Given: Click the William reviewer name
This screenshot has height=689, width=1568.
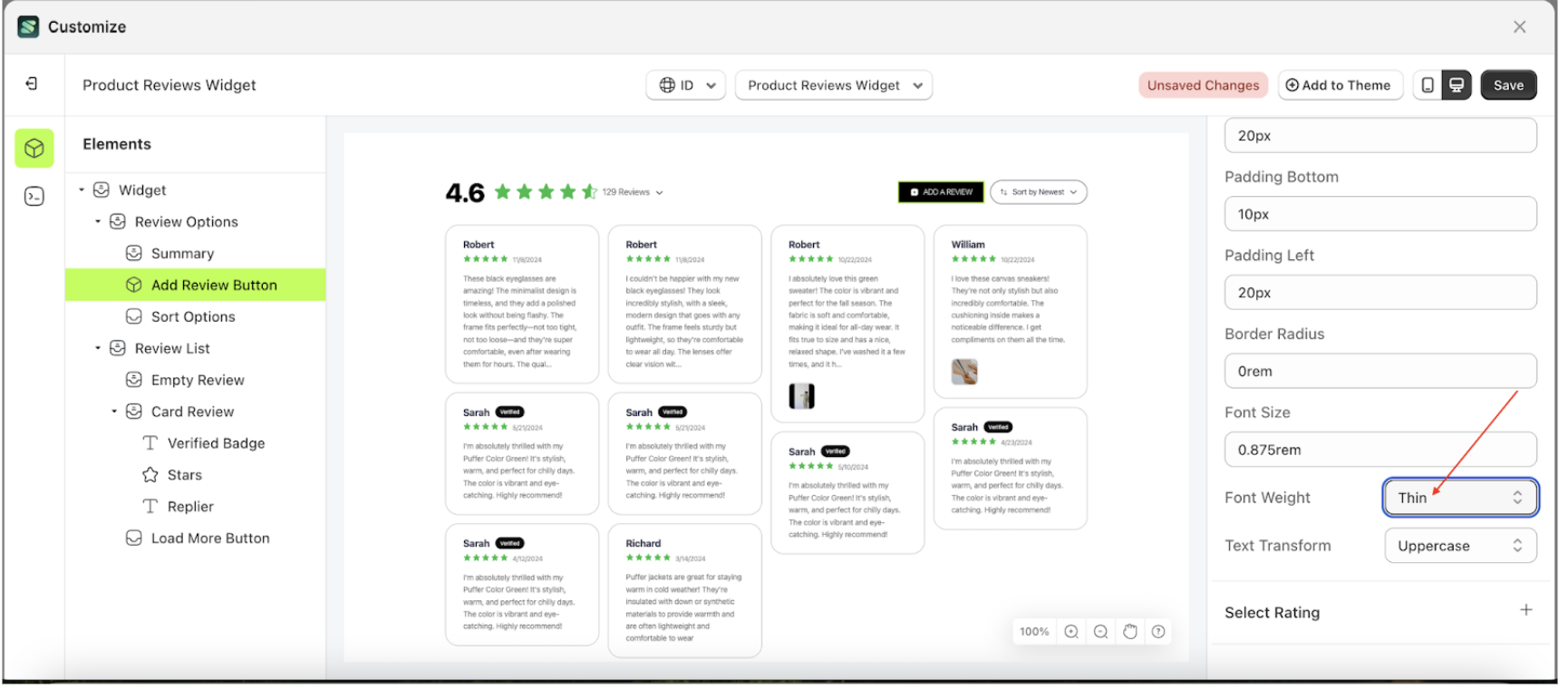Looking at the screenshot, I should click(x=968, y=245).
